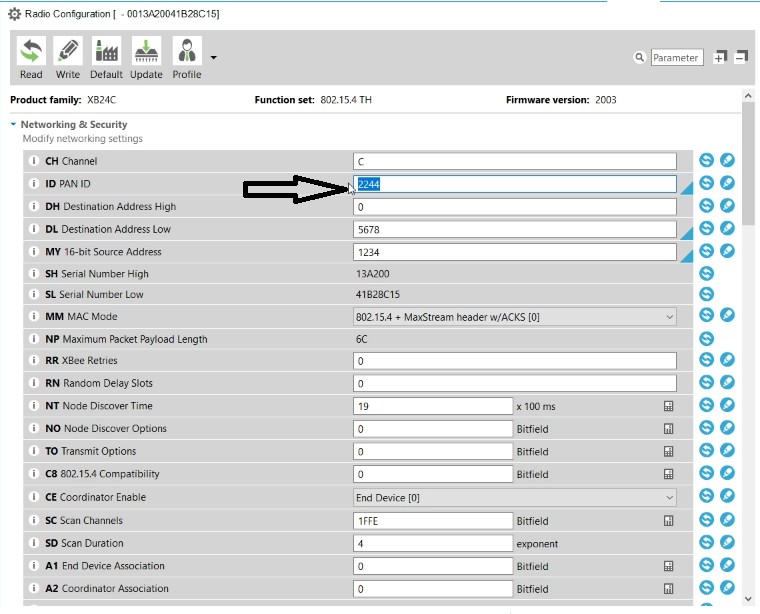Select the serial high value 13A200

pyautogui.click(x=372, y=274)
